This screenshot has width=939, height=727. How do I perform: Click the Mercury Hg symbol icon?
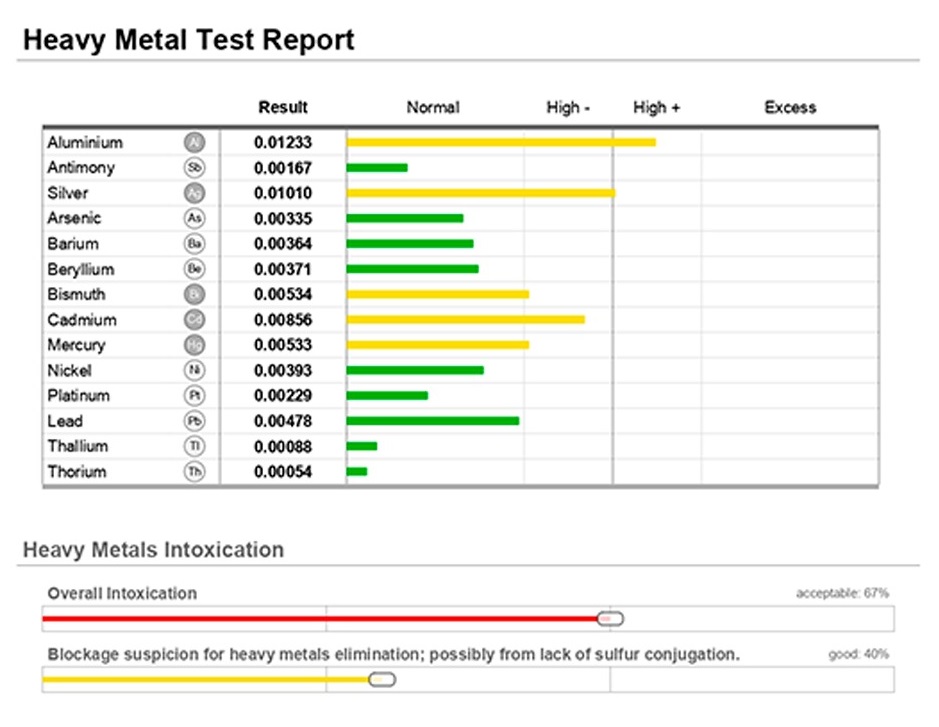point(194,345)
